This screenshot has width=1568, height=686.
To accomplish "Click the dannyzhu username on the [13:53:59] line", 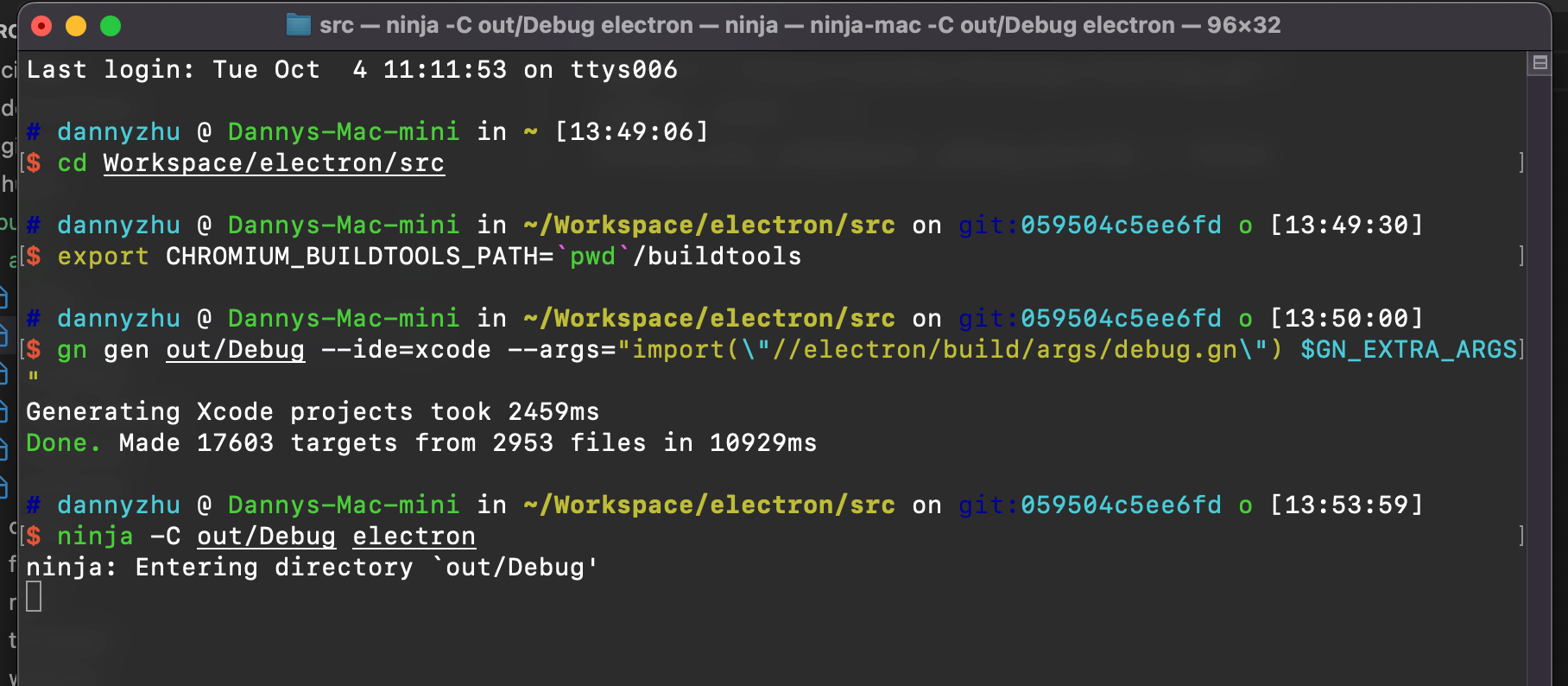I will pyautogui.click(x=118, y=505).
